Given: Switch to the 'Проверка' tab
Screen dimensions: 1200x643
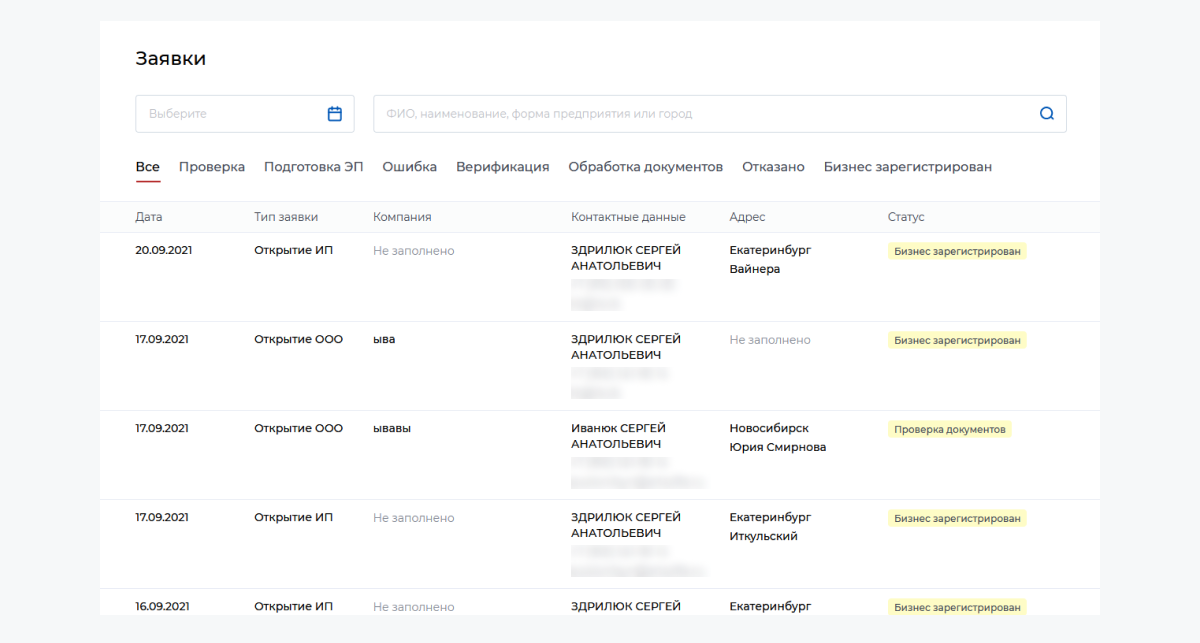Looking at the screenshot, I should (212, 167).
